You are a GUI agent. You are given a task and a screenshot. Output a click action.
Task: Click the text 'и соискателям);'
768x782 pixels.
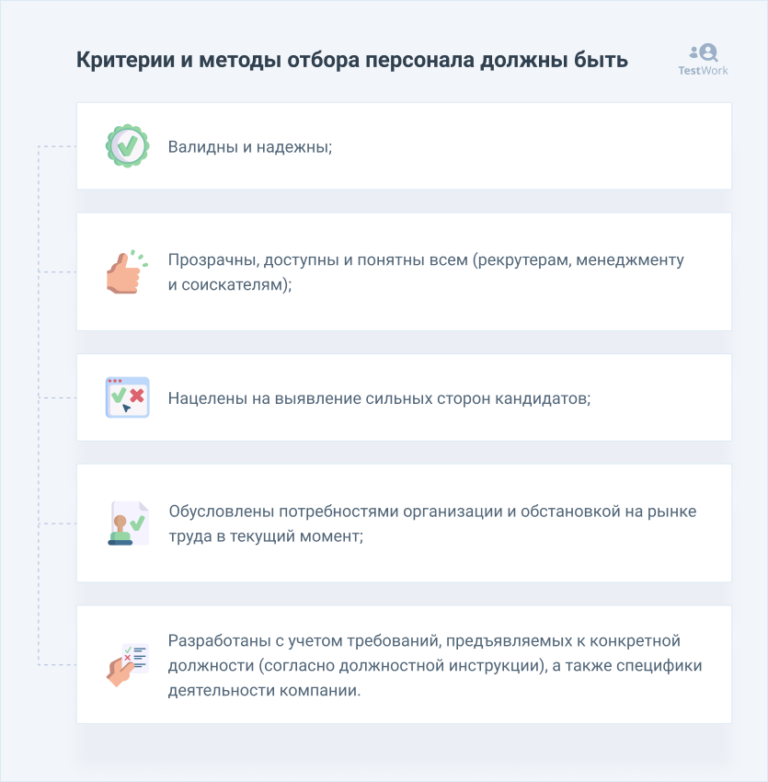(x=230, y=284)
